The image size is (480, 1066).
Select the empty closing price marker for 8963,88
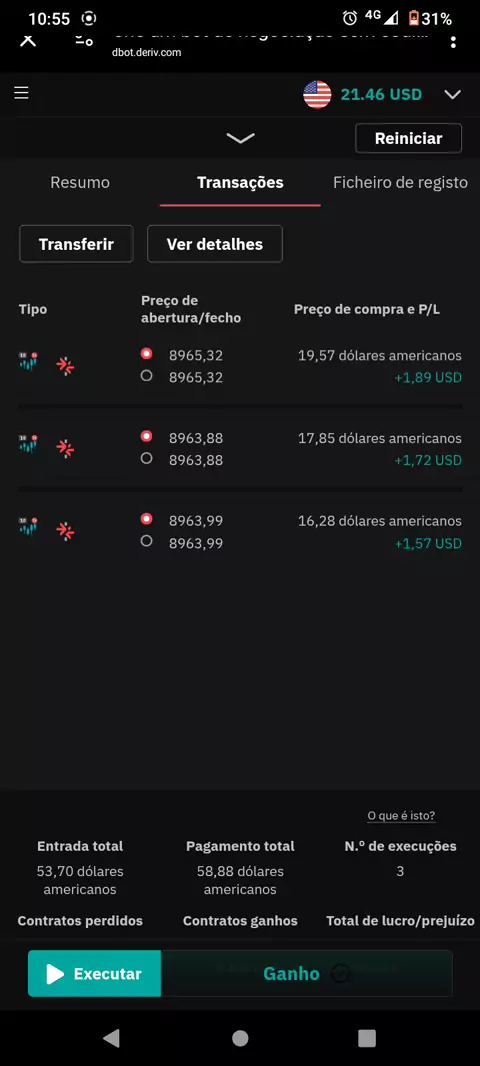146,459
